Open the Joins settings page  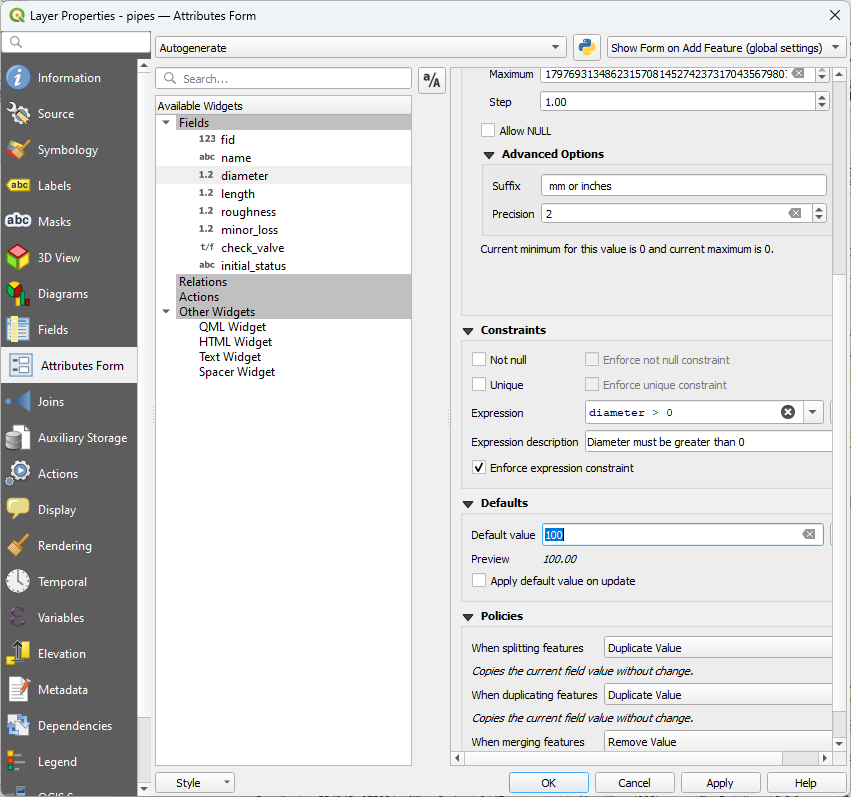coord(51,402)
